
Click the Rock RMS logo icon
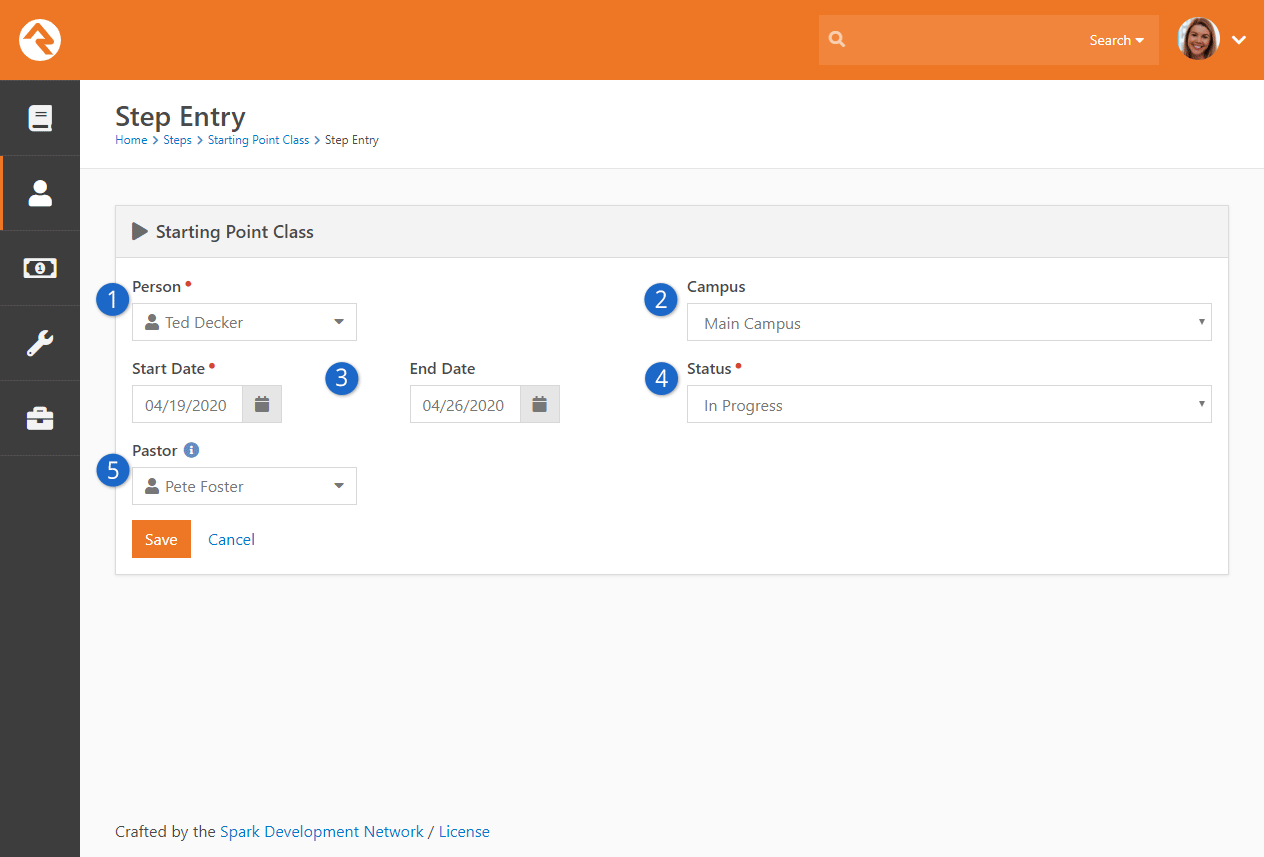[x=40, y=40]
